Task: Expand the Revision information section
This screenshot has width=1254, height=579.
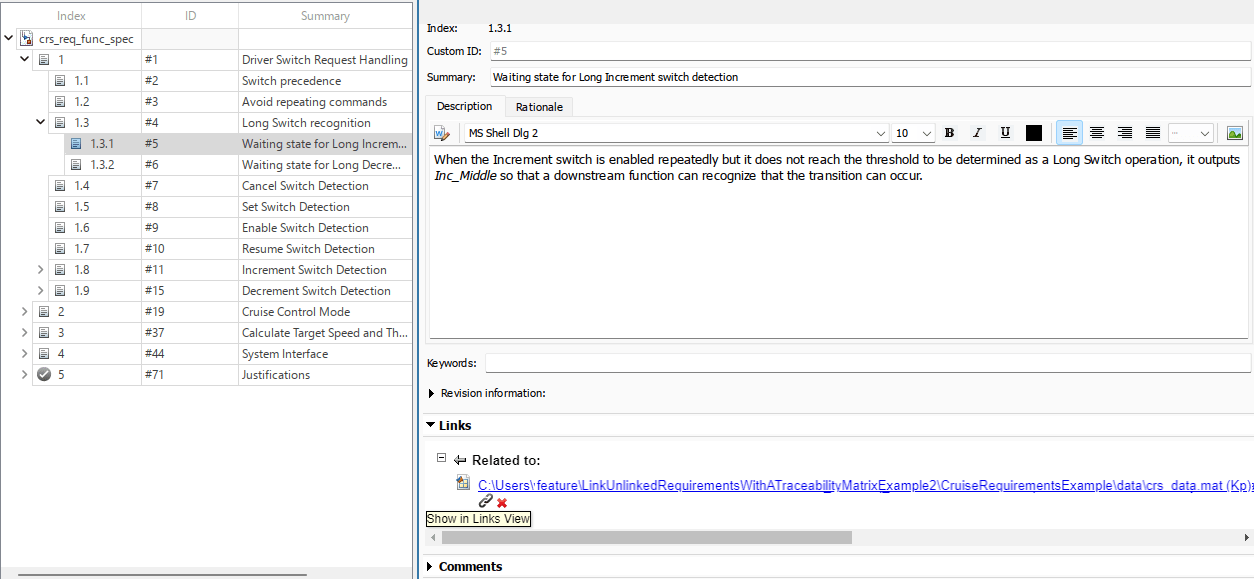Action: click(x=431, y=393)
